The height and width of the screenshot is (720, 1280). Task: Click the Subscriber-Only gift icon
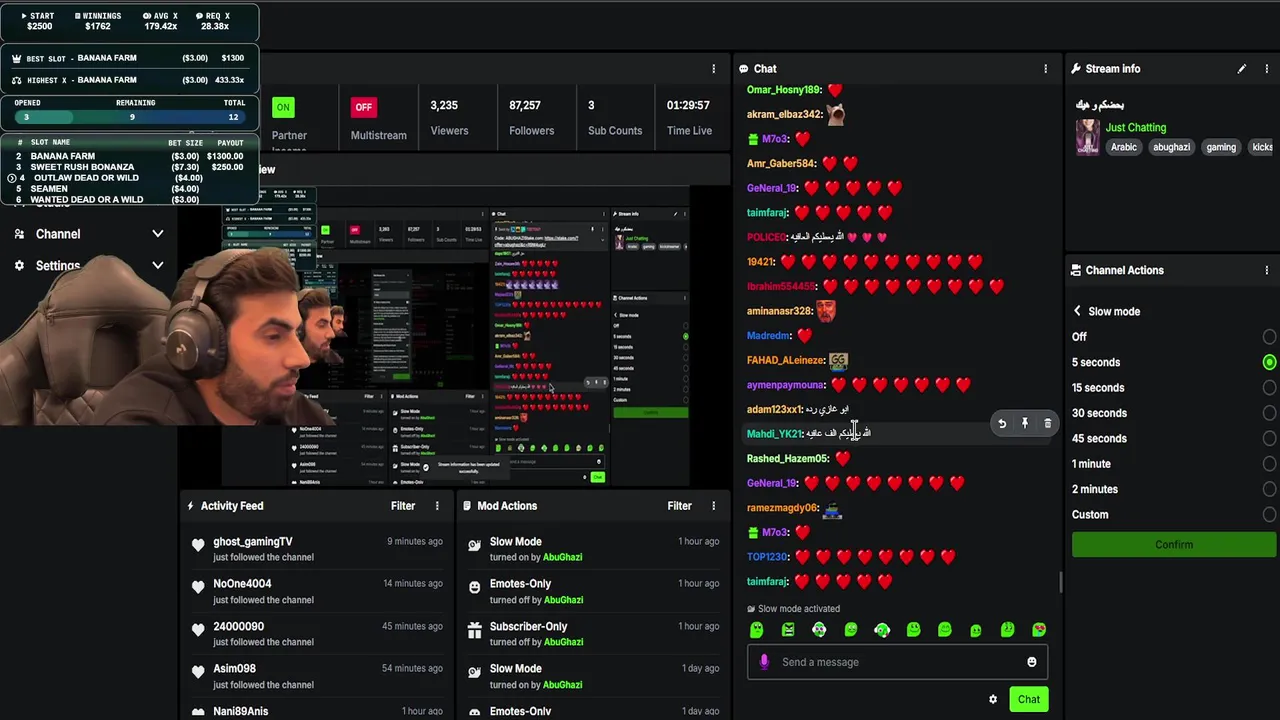[474, 630]
